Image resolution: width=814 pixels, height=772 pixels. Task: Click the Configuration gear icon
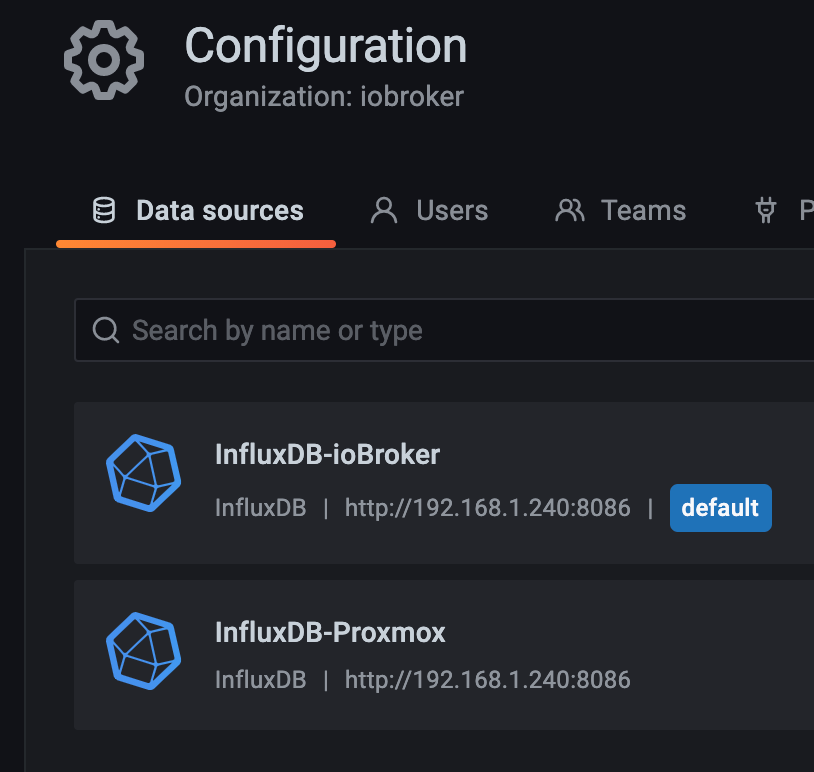pyautogui.click(x=104, y=60)
